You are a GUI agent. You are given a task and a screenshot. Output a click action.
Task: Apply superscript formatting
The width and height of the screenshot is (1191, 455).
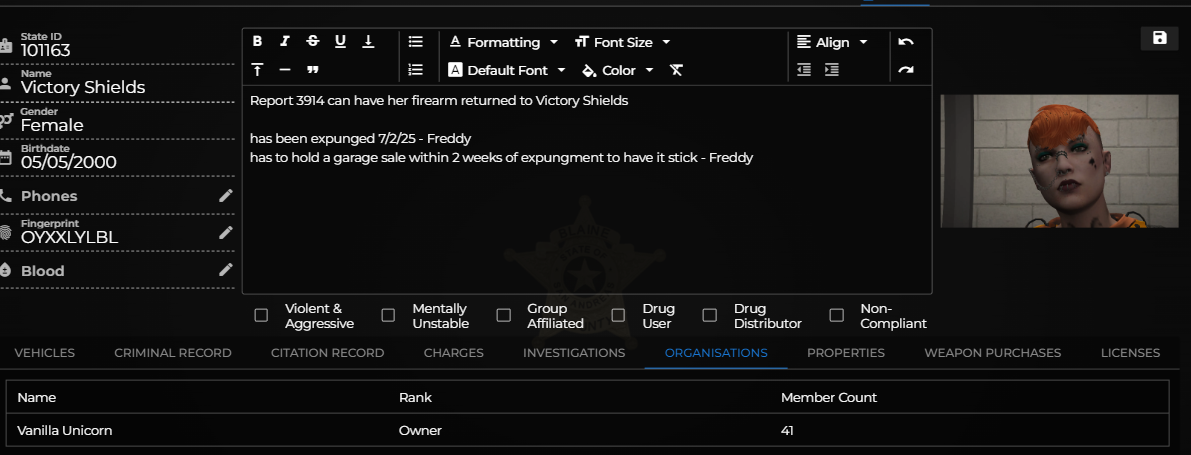click(x=257, y=70)
